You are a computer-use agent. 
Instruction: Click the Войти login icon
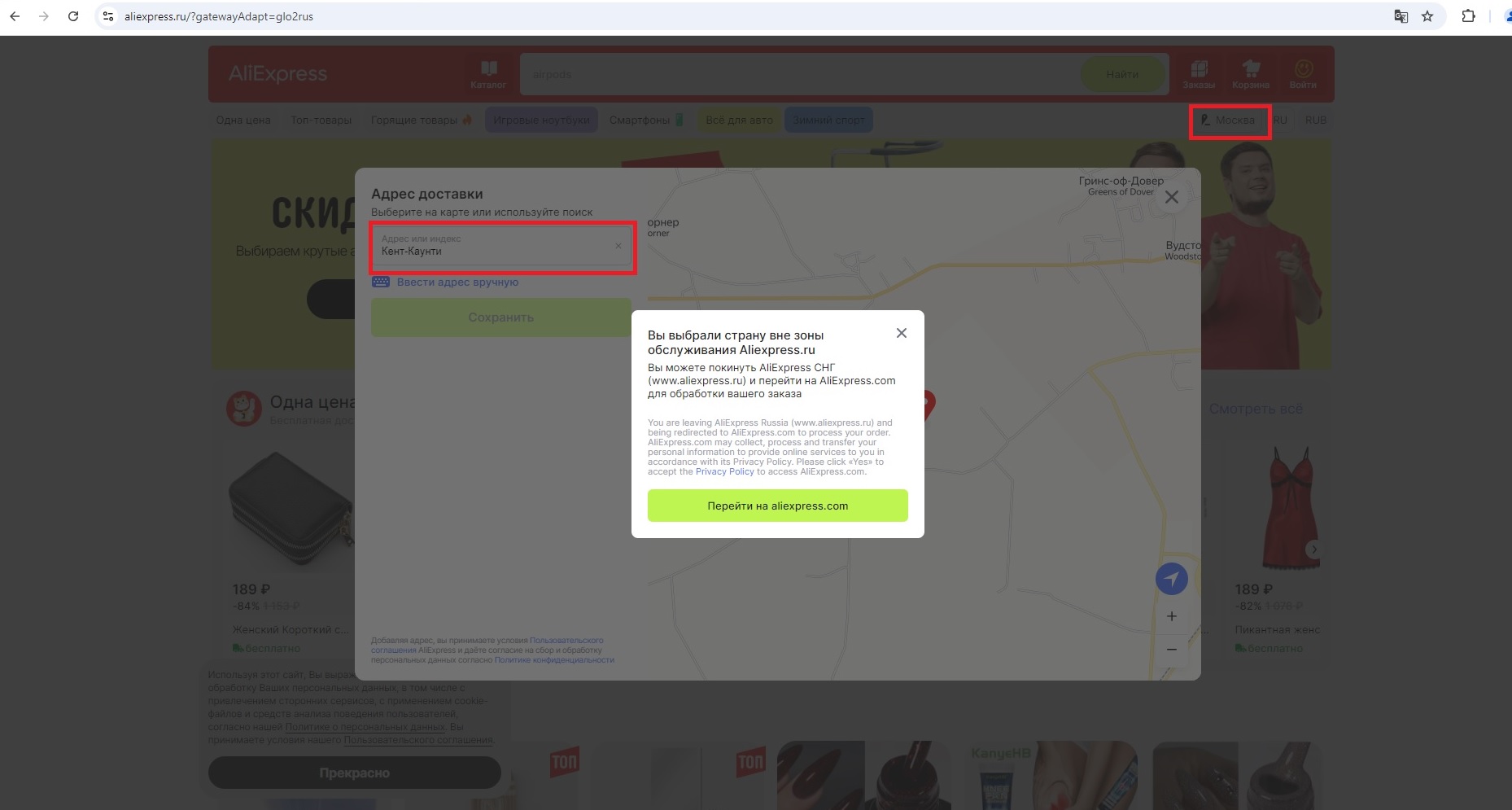click(x=1303, y=74)
